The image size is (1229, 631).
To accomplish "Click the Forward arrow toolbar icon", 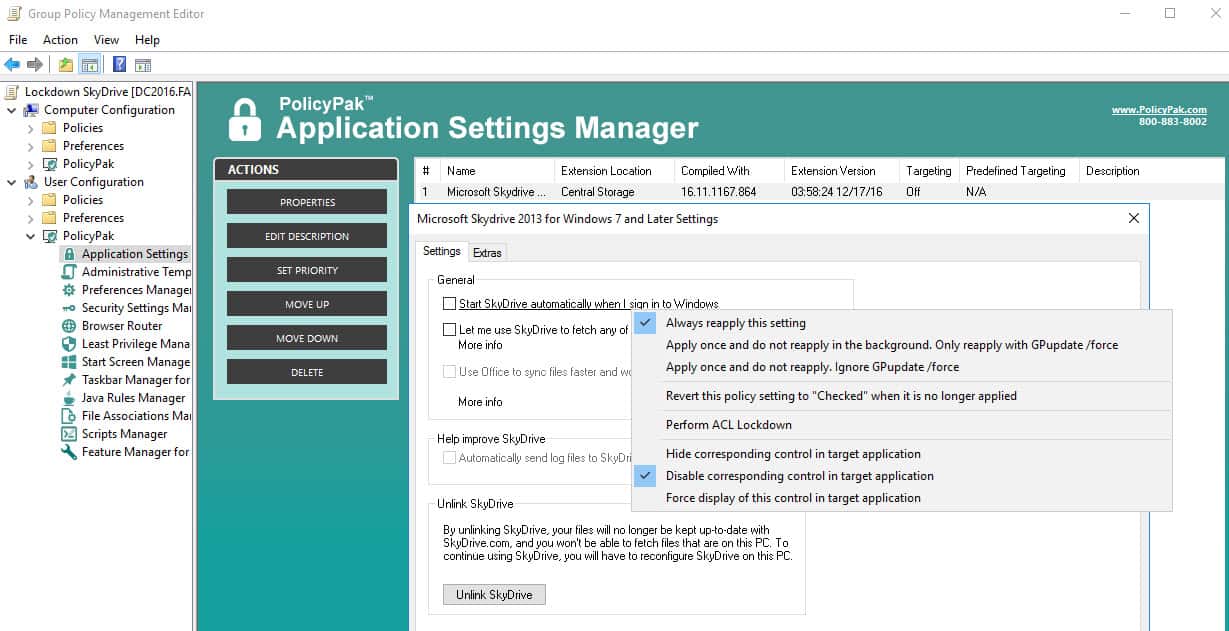I will tap(35, 65).
